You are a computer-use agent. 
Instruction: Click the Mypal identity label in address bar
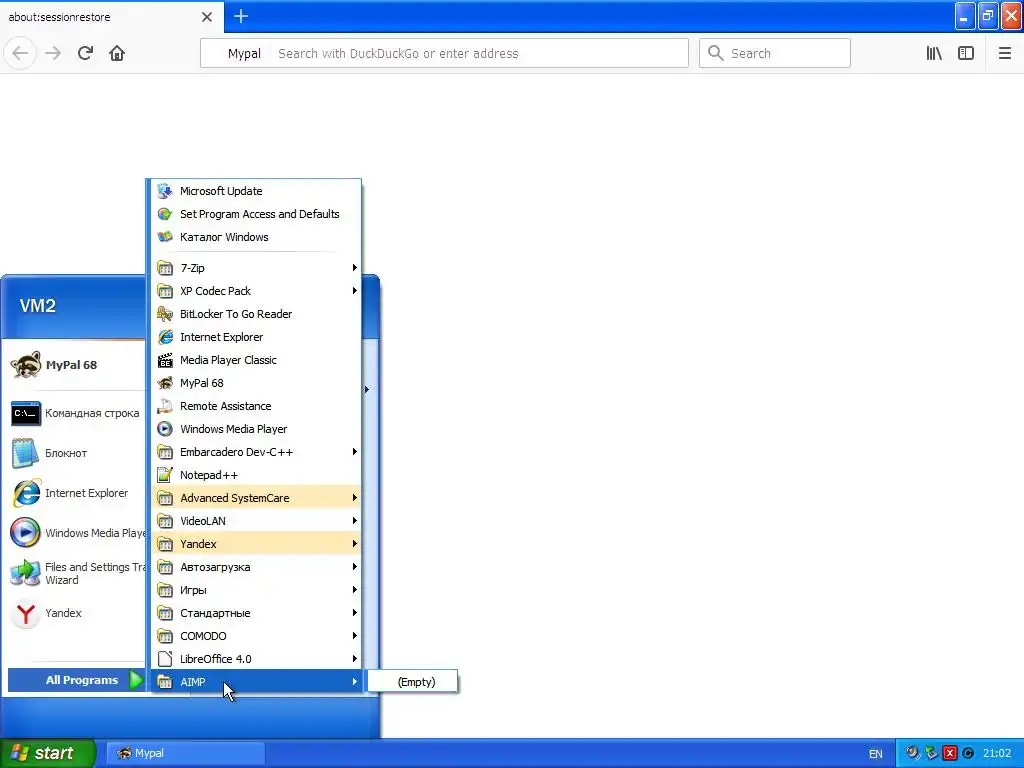pyautogui.click(x=244, y=54)
